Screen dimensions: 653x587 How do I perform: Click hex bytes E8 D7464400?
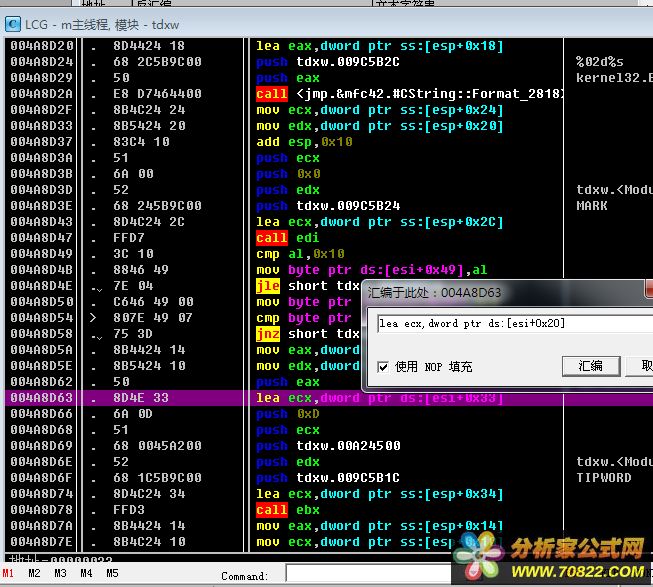pos(157,94)
